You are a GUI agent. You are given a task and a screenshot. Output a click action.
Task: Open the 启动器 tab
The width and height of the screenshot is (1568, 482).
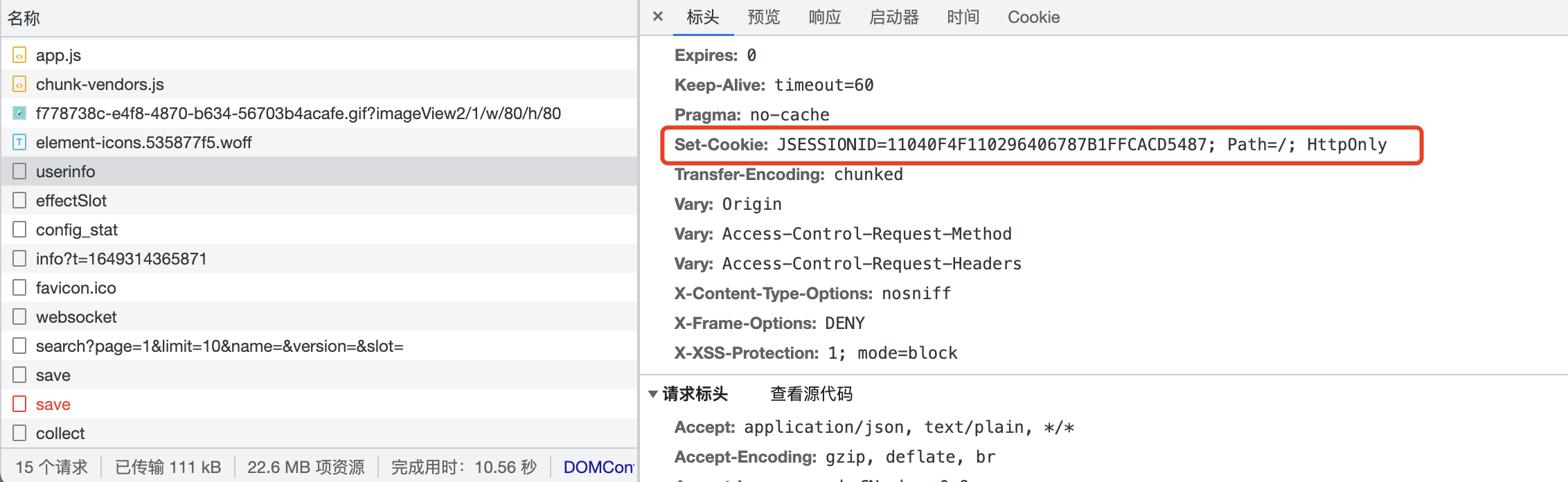[x=893, y=17]
